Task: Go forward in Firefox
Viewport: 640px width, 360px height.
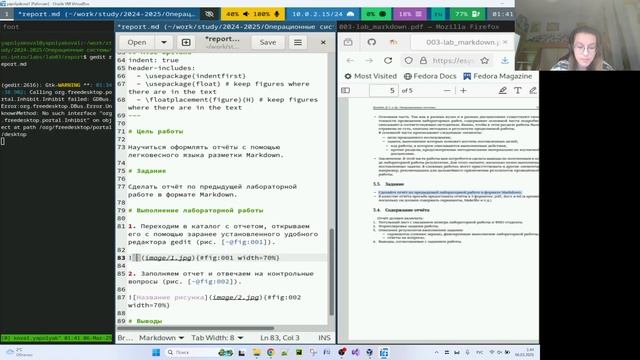Action: [369, 60]
